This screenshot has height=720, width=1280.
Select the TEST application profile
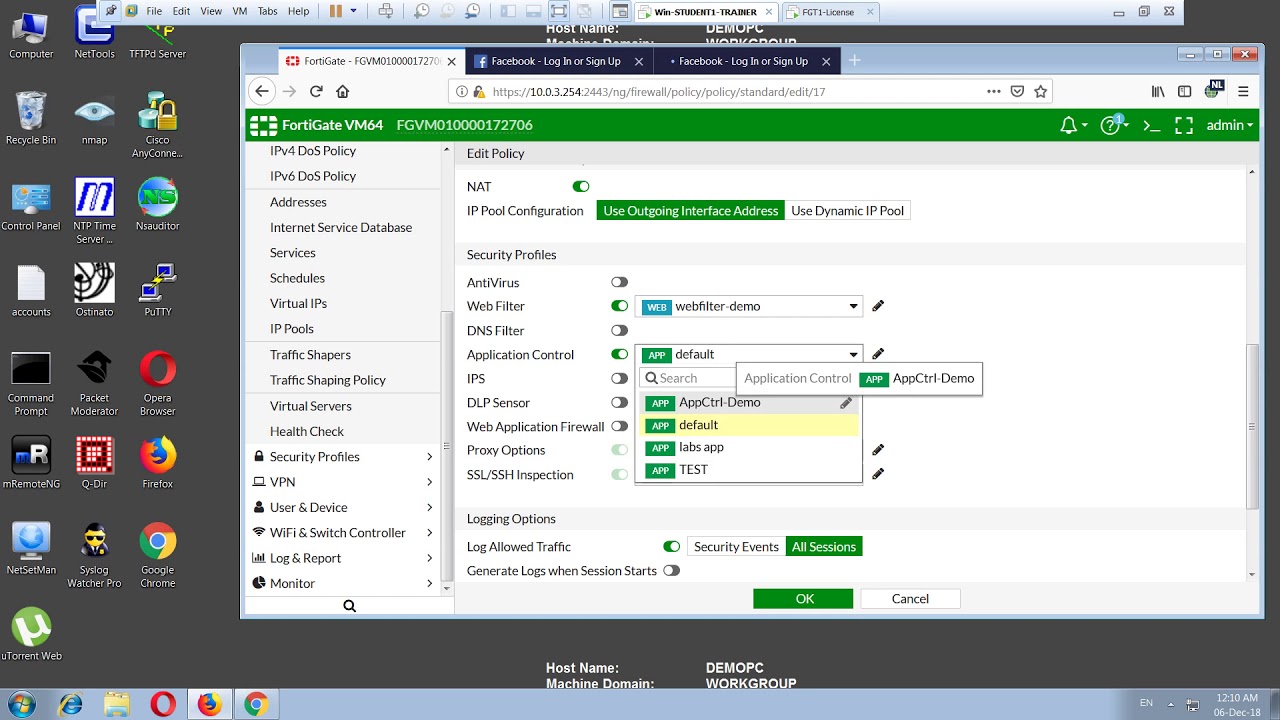tap(748, 470)
